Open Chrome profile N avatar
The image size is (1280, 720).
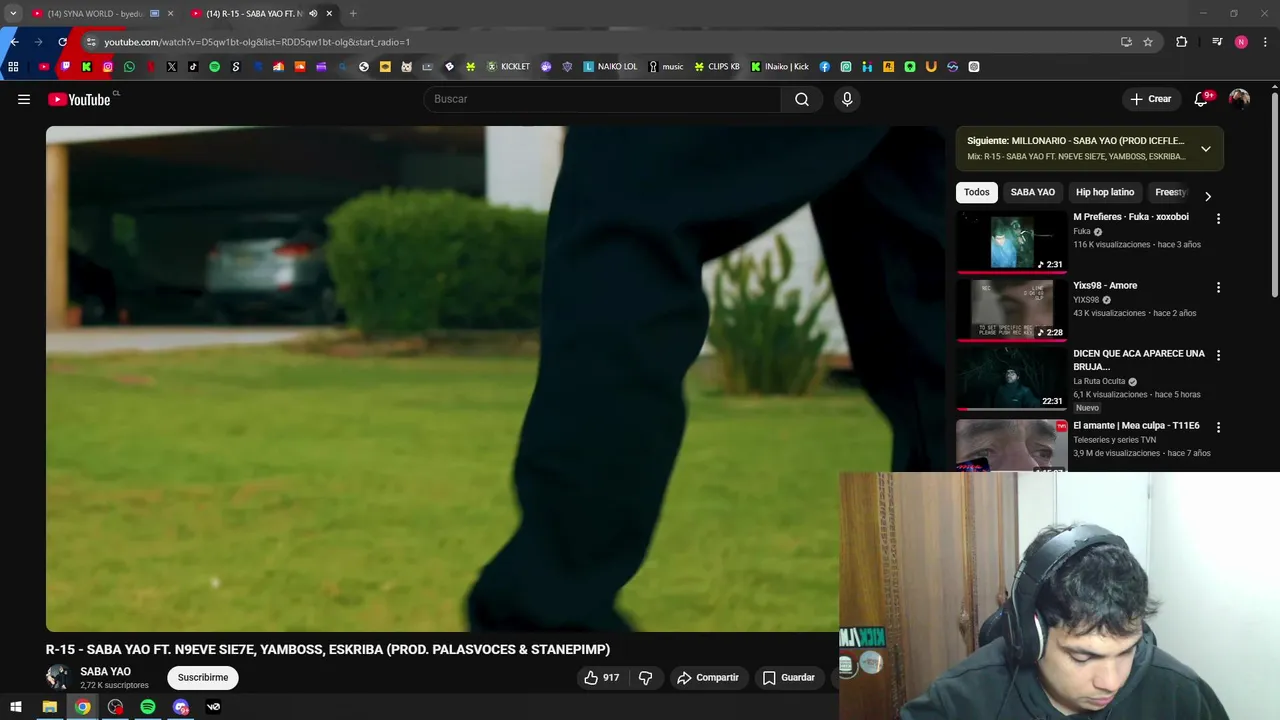point(1241,42)
